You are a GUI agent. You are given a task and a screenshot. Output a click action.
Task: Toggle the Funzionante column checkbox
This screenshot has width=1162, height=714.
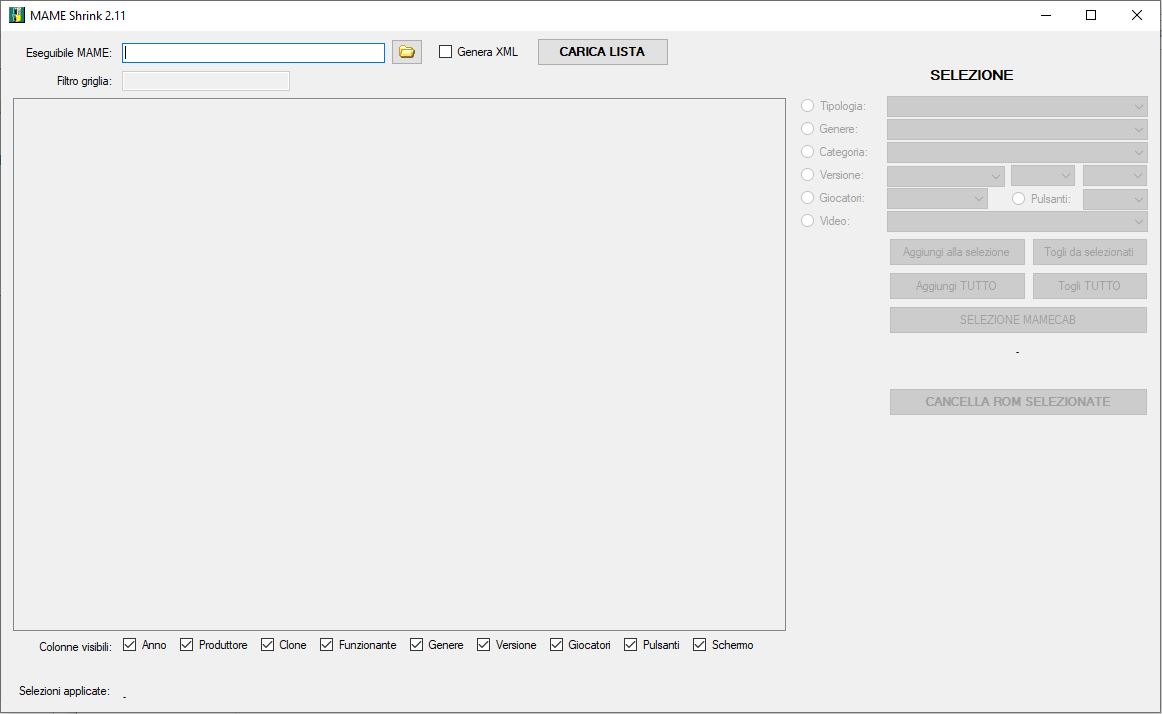click(x=327, y=645)
